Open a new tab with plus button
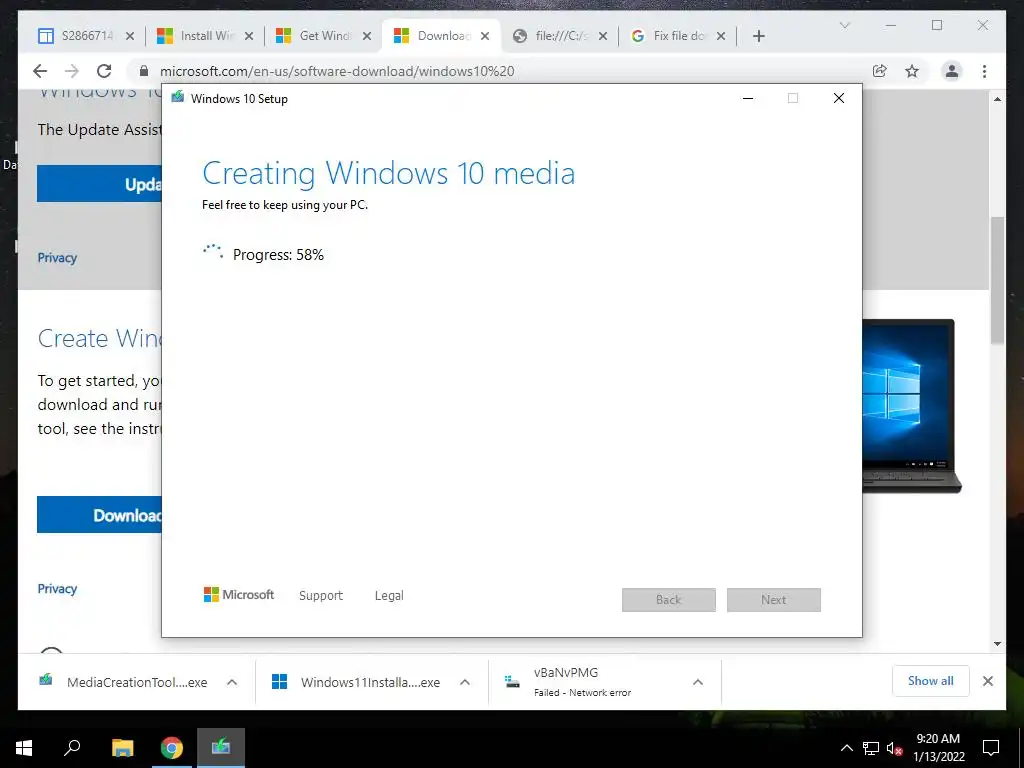The width and height of the screenshot is (1024, 768). (758, 36)
